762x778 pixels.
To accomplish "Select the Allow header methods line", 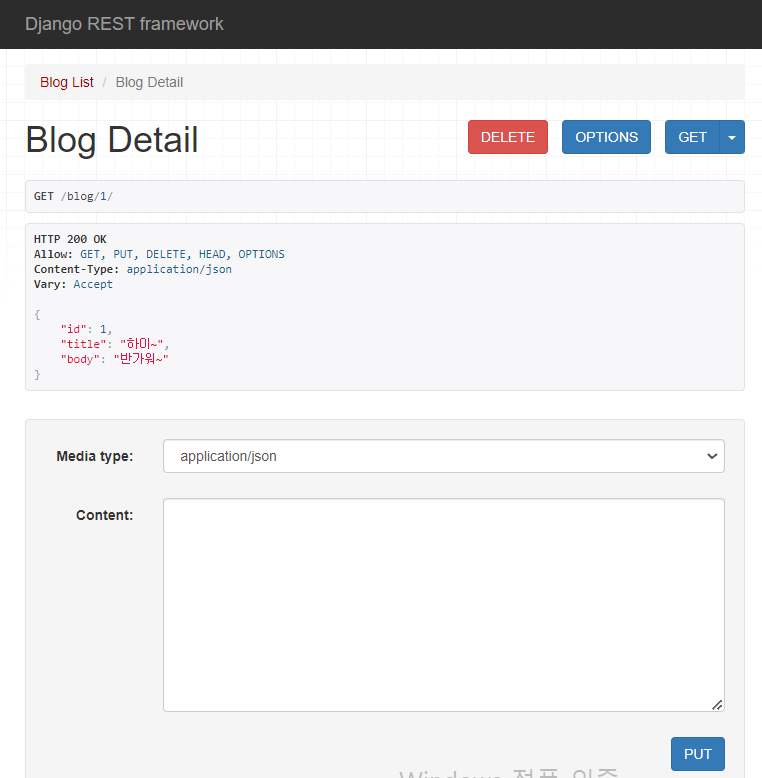I will click(x=159, y=254).
